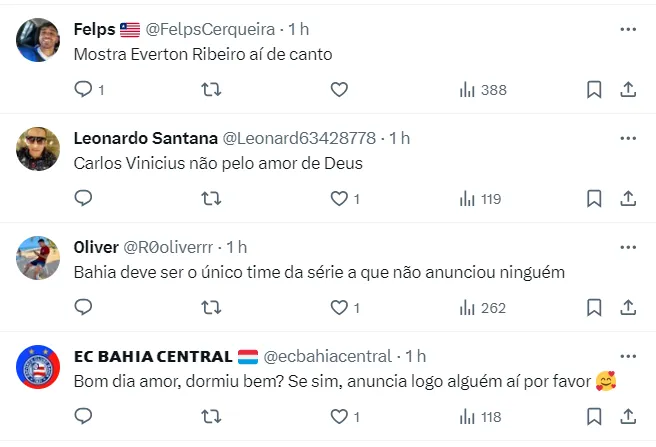Retweet Felps's Everton Ribeiro tweet
Screen dimensions: 656x447
tap(212, 90)
